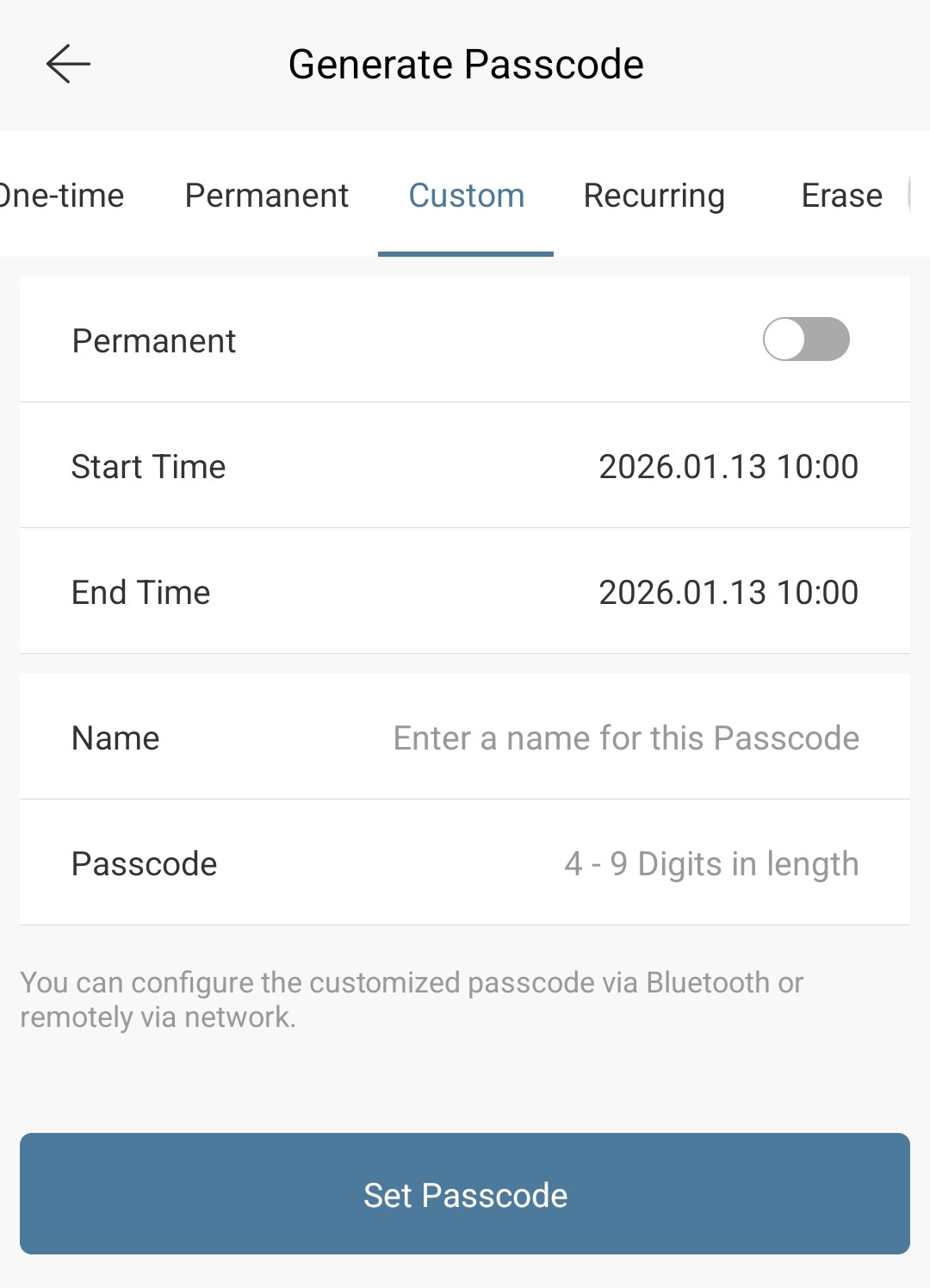Focus the passcode name input field
Image resolution: width=930 pixels, height=1288 pixels.
point(626,737)
